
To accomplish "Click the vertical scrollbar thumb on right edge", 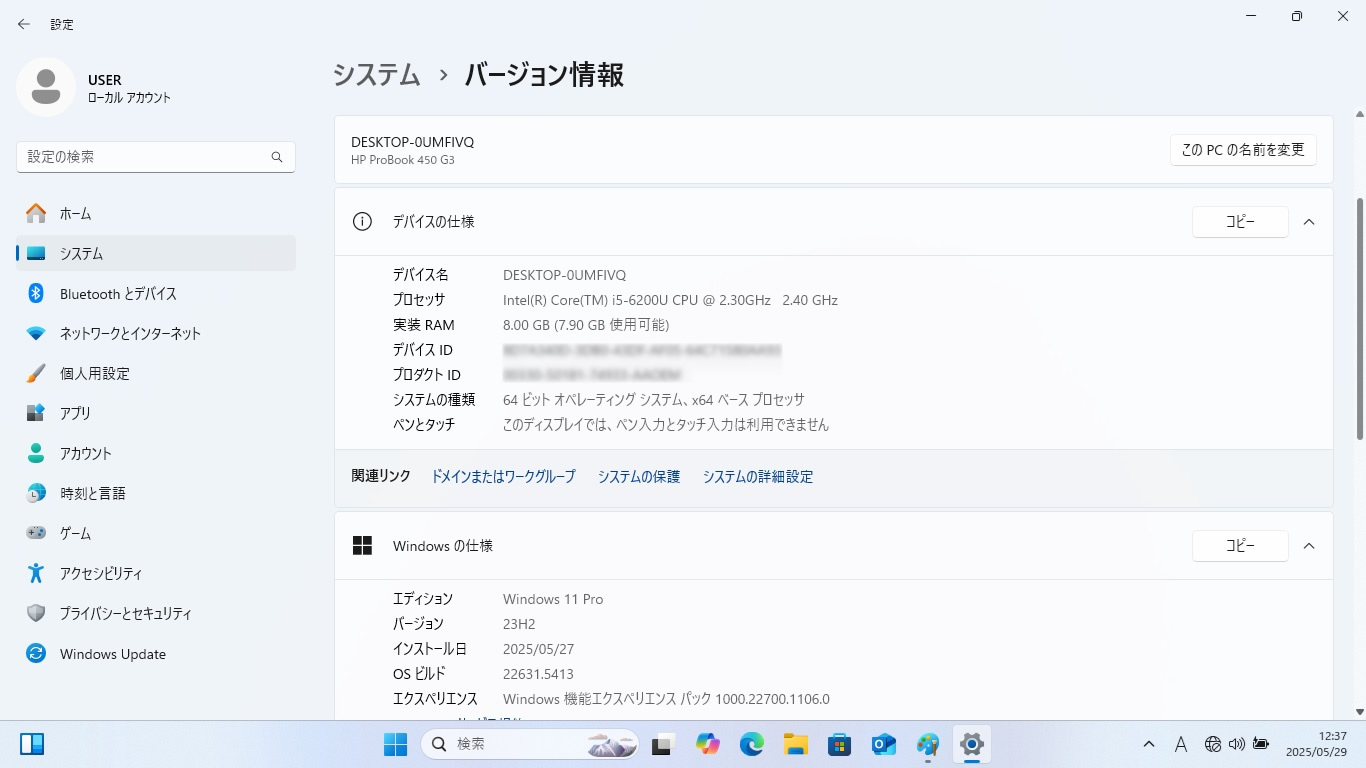I will coord(1359,318).
